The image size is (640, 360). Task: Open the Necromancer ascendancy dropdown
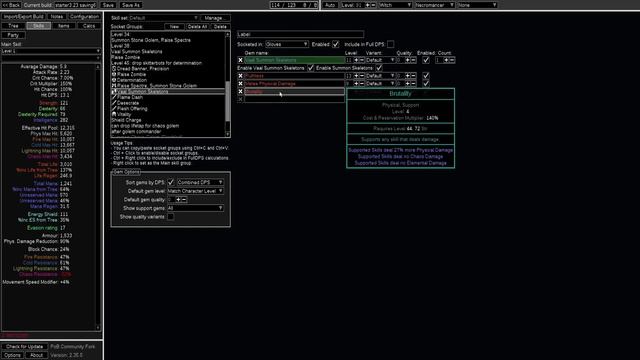435,5
